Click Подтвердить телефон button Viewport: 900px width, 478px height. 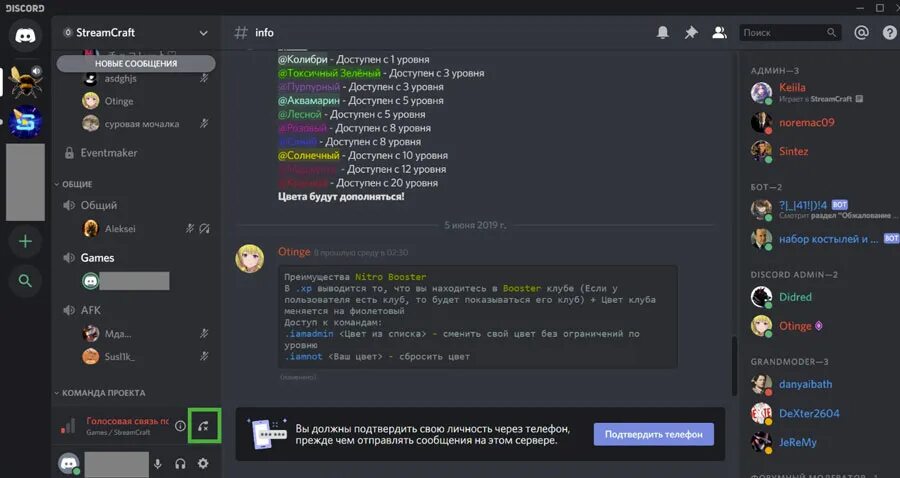(654, 434)
